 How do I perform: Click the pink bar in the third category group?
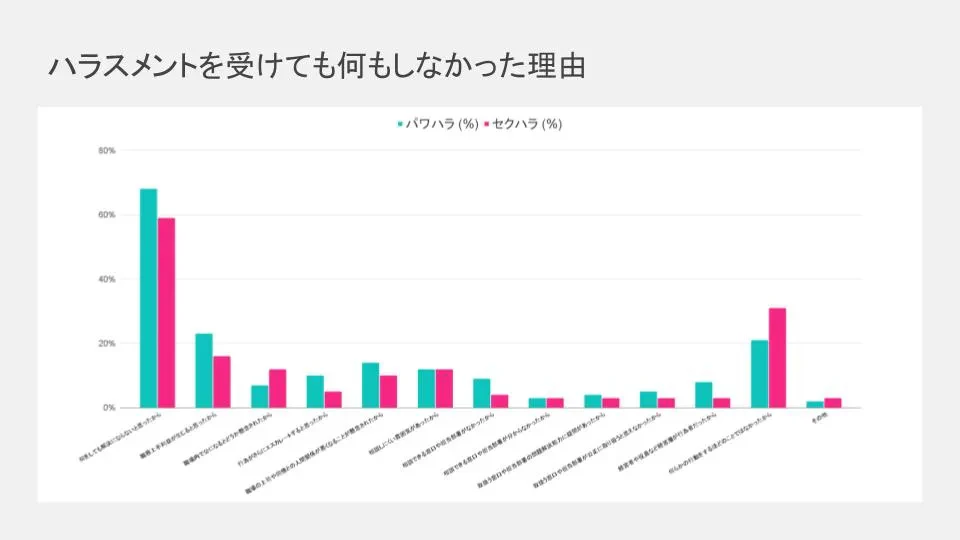(x=278, y=388)
